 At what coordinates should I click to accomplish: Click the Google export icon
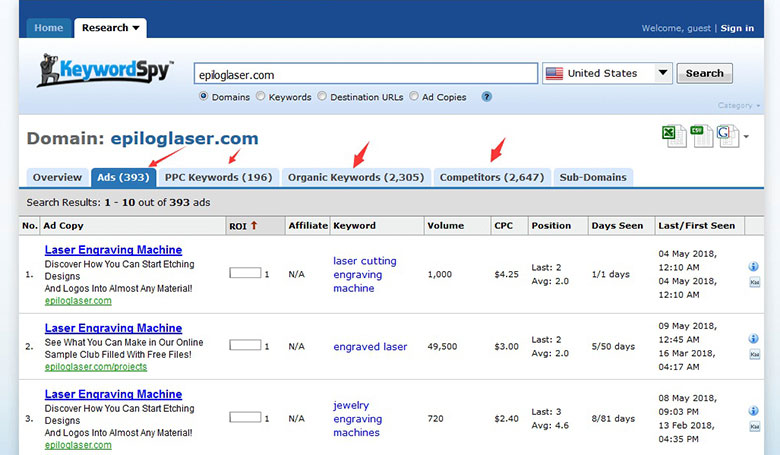(x=728, y=136)
